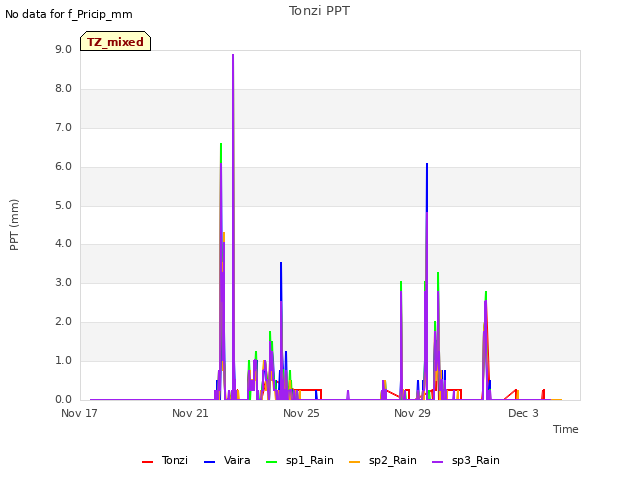Screen dimensions: 640x480
Task: Click the orange sp2_Rain legend swatch
Action: pos(355,462)
